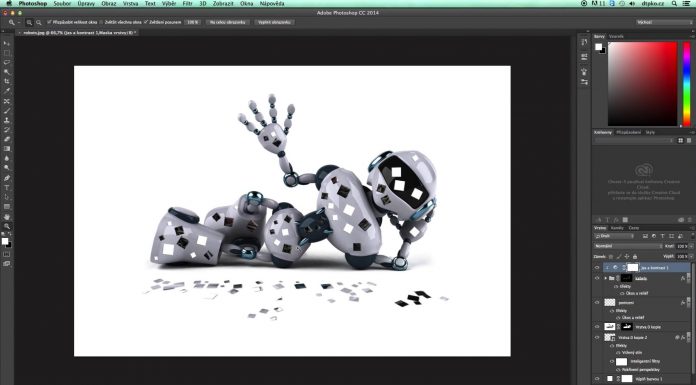Select the Clone Stamp tool
Image resolution: width=696 pixels, height=385 pixels.
[x=7, y=120]
